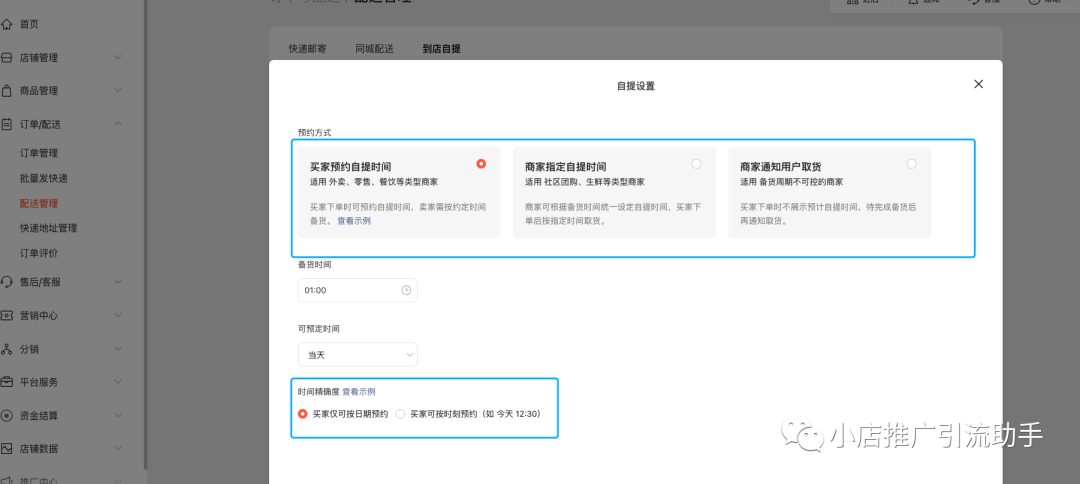Click the briefcase icon beside 平台服务
The width and height of the screenshot is (1080, 484).
[x=7, y=382]
